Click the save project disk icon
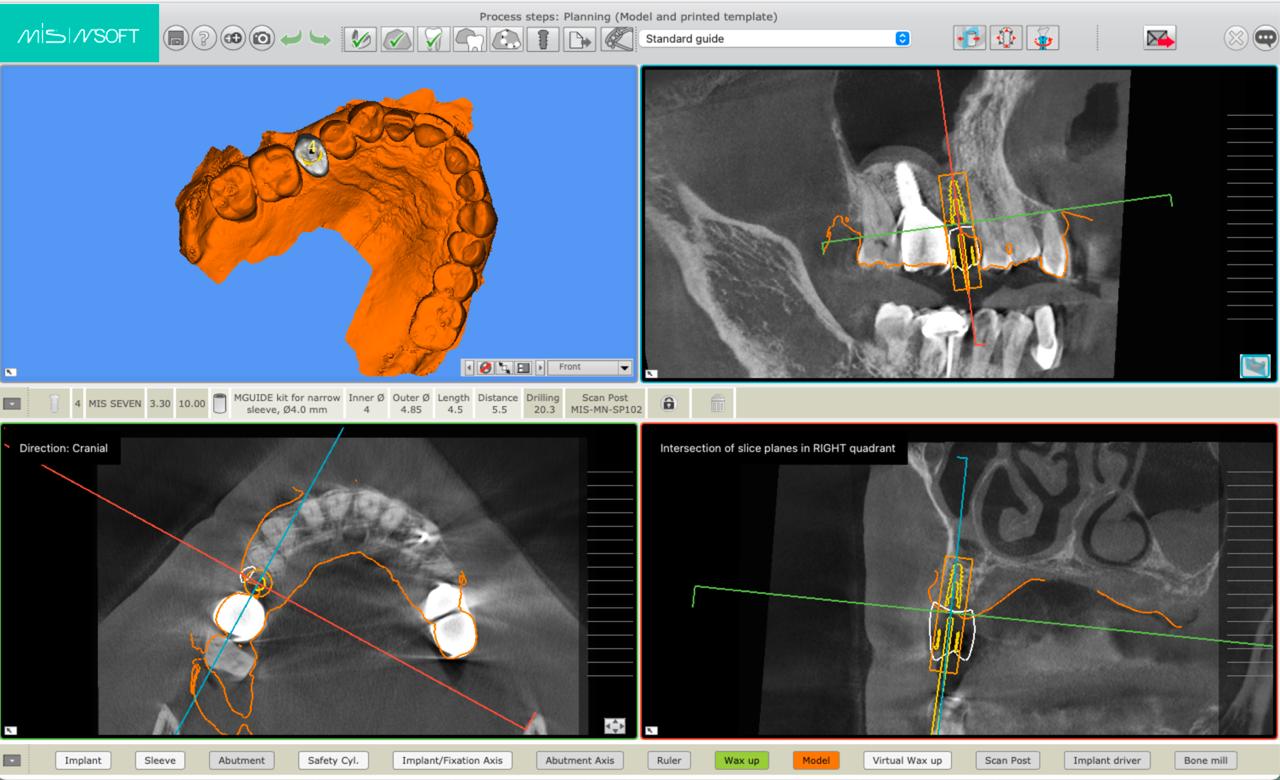This screenshot has height=780, width=1280. click(176, 38)
